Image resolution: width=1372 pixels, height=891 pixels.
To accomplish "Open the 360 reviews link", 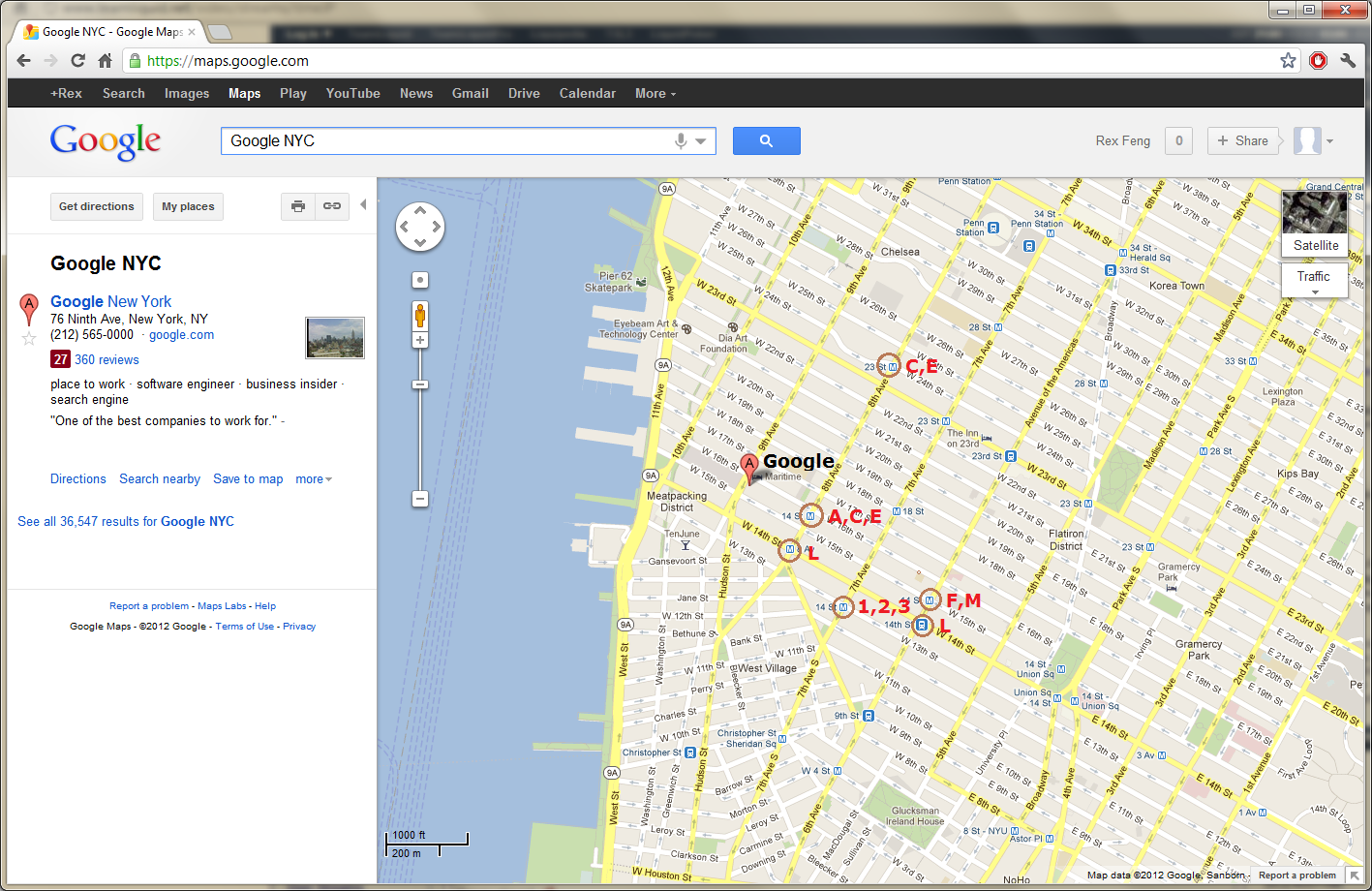I will coord(107,360).
